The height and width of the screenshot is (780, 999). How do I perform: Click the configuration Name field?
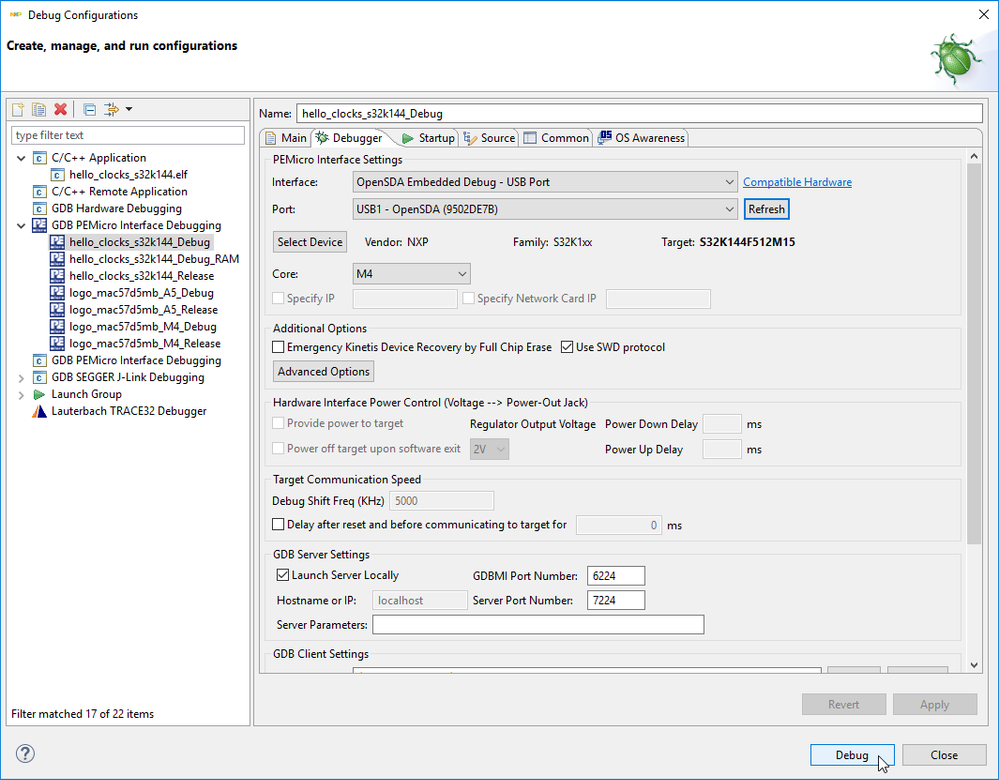point(639,113)
